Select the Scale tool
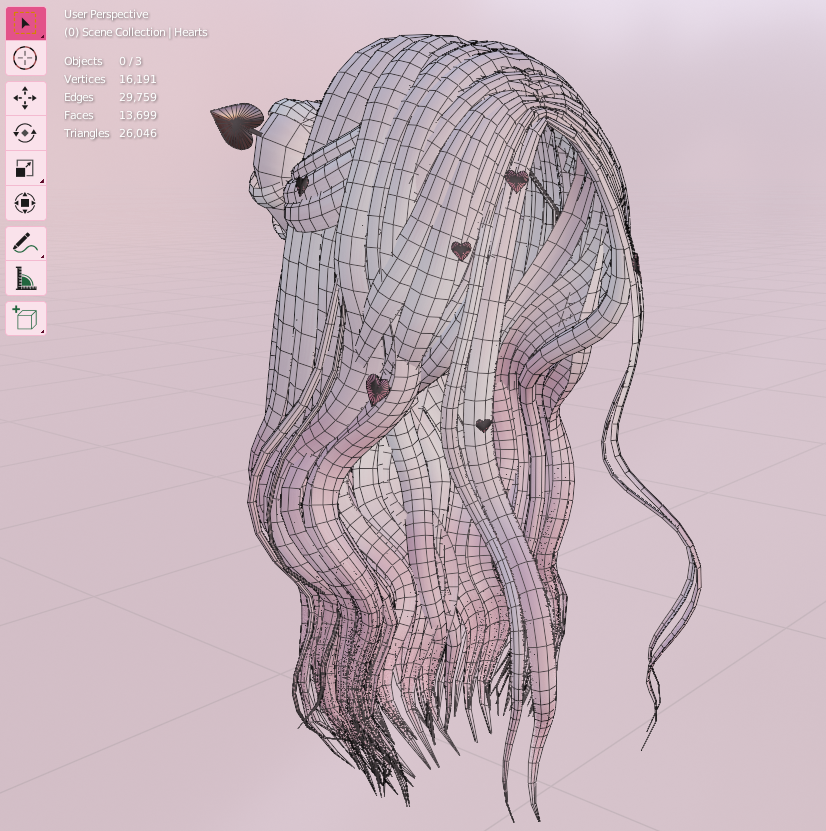Screen dimensions: 826x831 [x=24, y=167]
